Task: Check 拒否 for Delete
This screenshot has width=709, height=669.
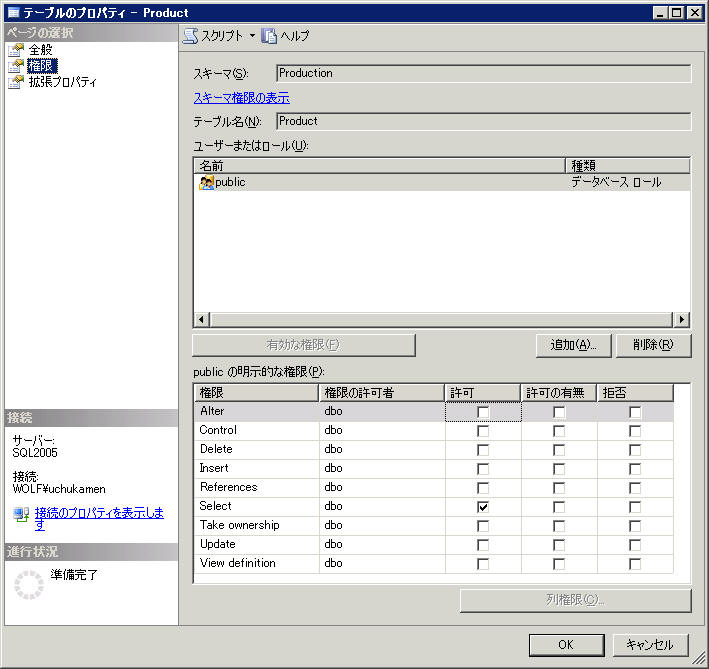Action: tap(635, 450)
